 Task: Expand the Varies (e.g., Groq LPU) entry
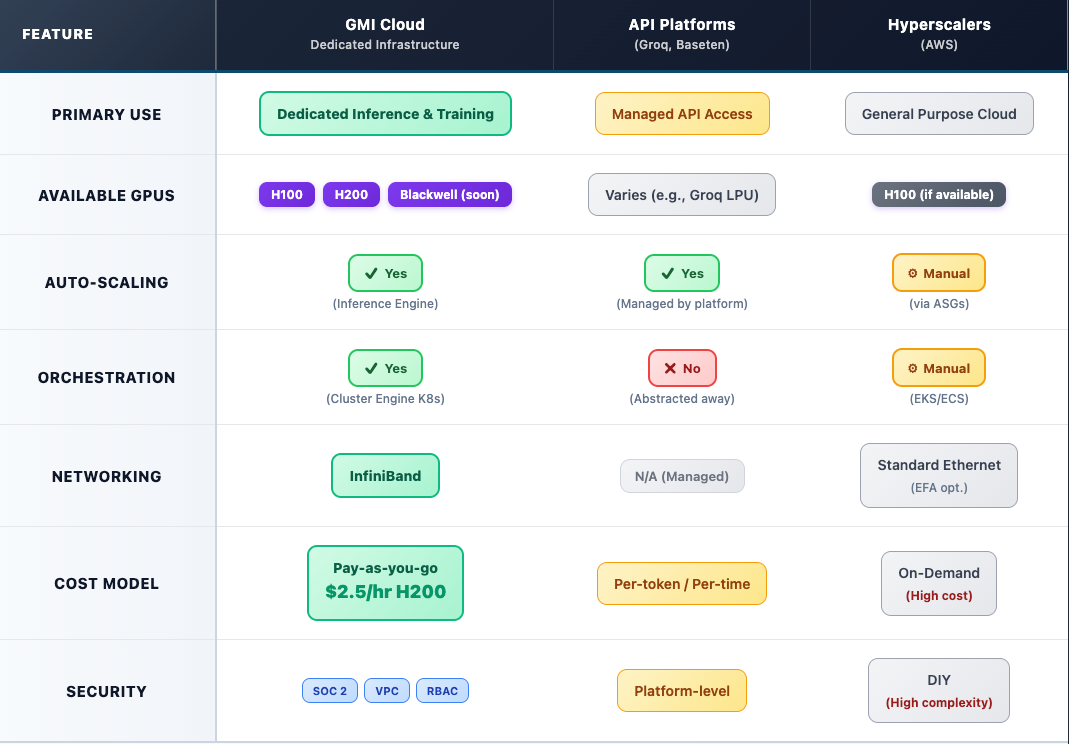point(682,194)
